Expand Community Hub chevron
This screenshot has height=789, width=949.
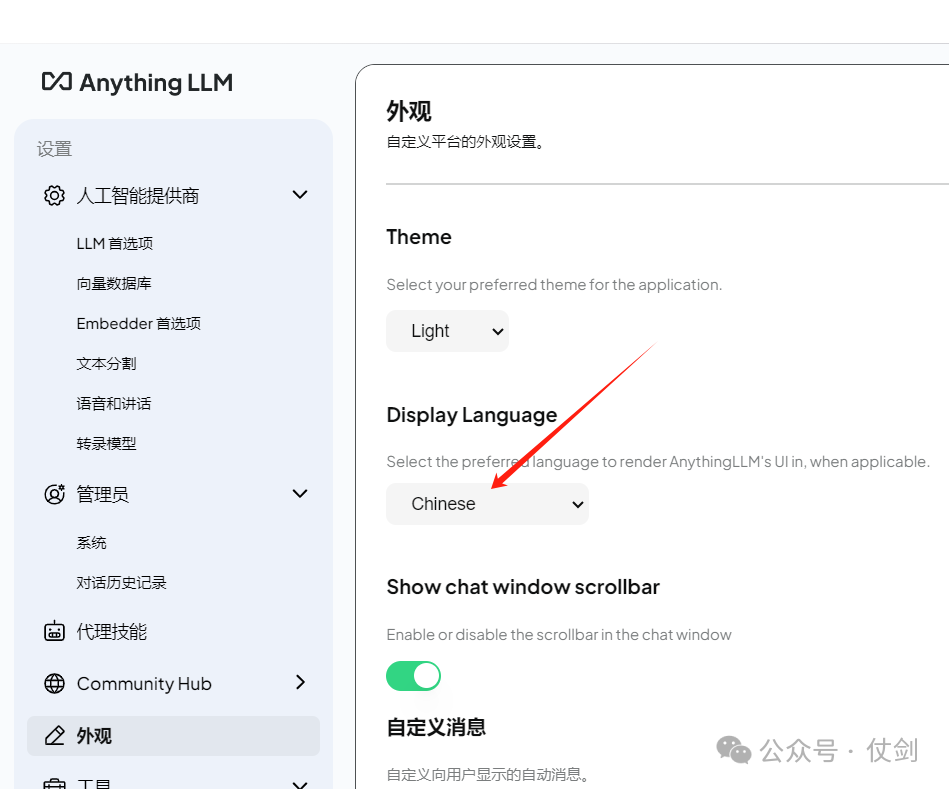coord(300,683)
